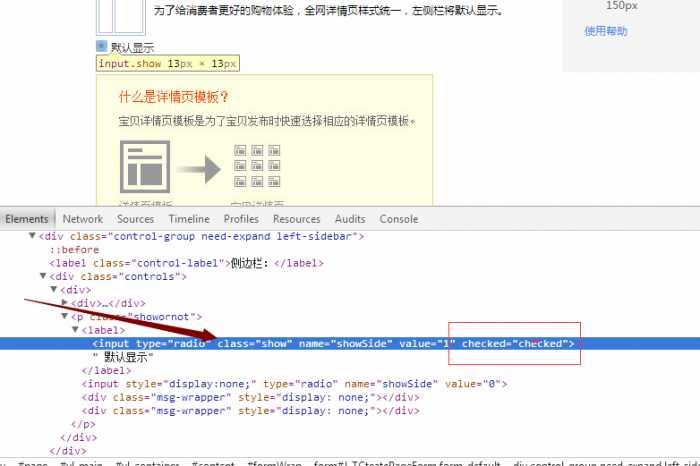Click the detail page template layout icon
The height and width of the screenshot is (466, 700).
pyautogui.click(x=145, y=166)
